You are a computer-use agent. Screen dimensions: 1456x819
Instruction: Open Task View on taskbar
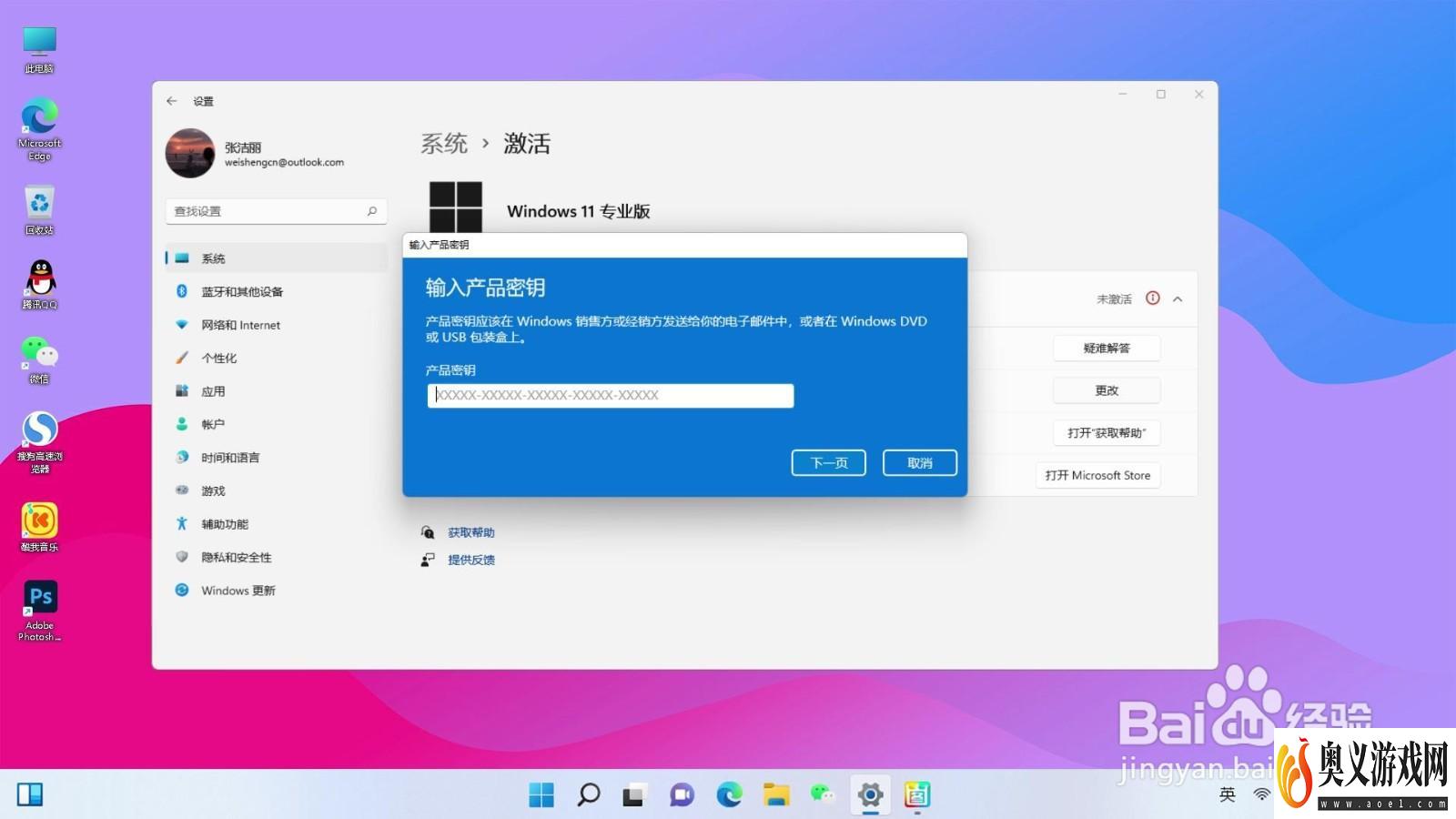[x=634, y=794]
